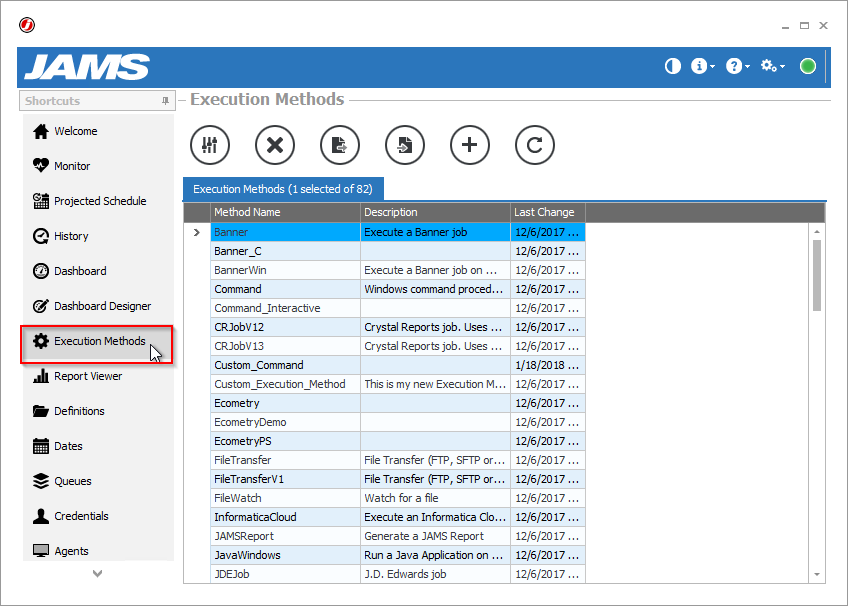Click the green connection status indicator
The height and width of the screenshot is (606, 848).
pyautogui.click(x=807, y=66)
